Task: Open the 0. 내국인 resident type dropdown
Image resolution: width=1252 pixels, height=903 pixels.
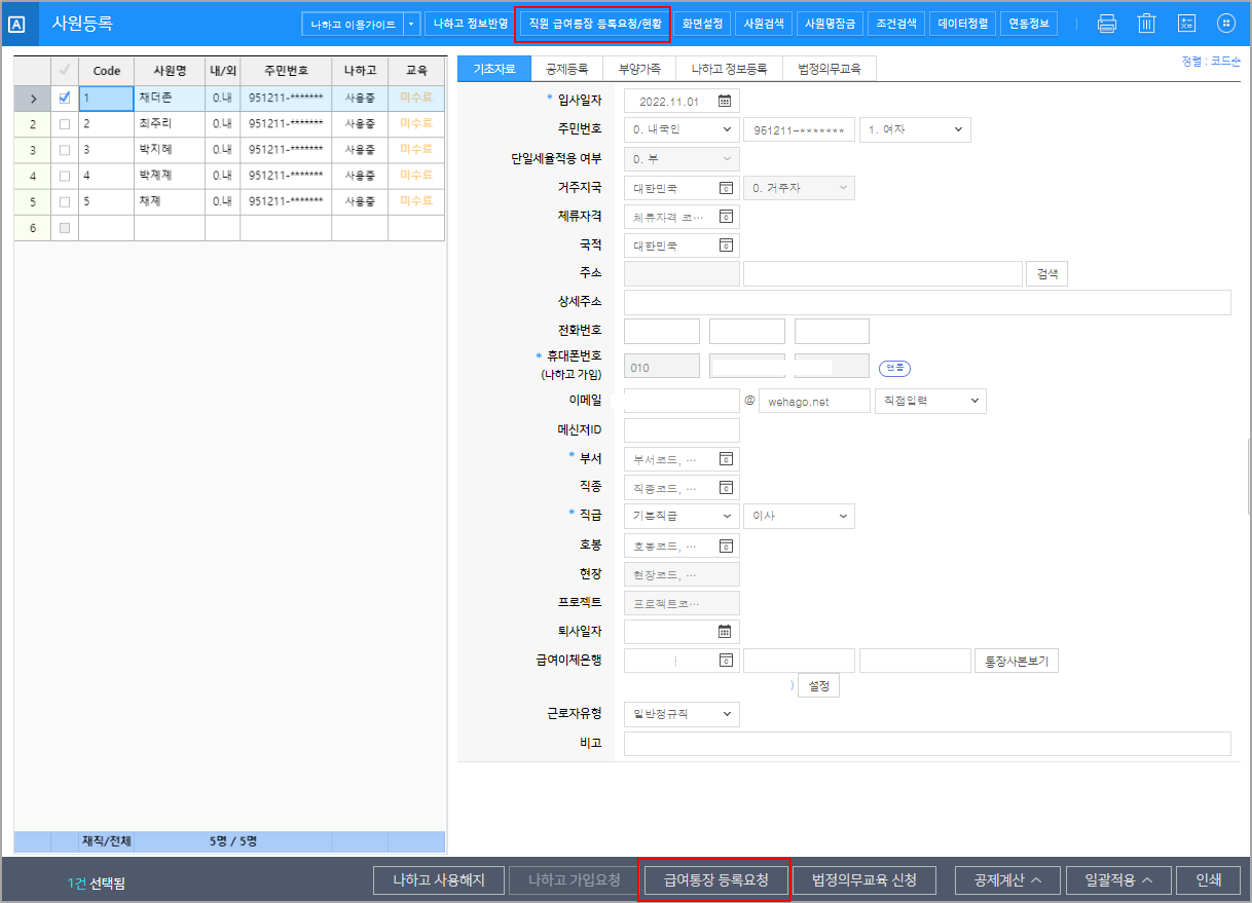Action: [x=681, y=130]
